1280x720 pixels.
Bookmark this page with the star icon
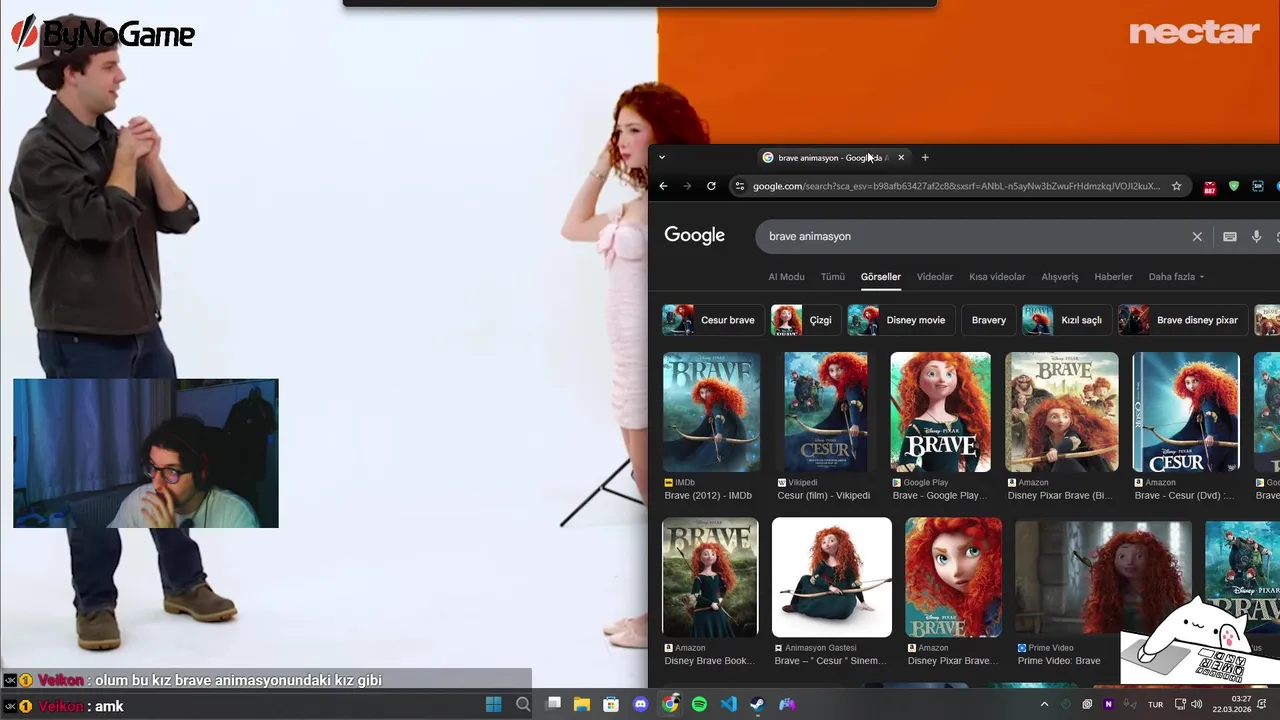point(1177,186)
